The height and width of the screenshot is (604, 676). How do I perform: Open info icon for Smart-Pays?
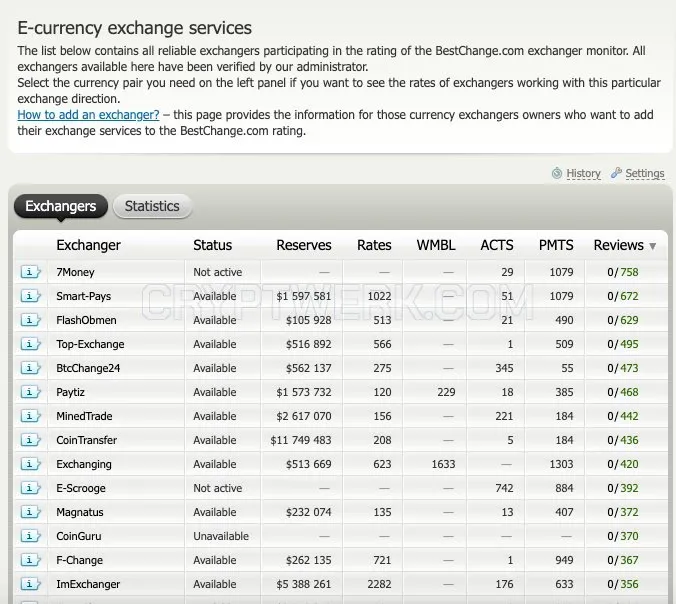(31, 296)
